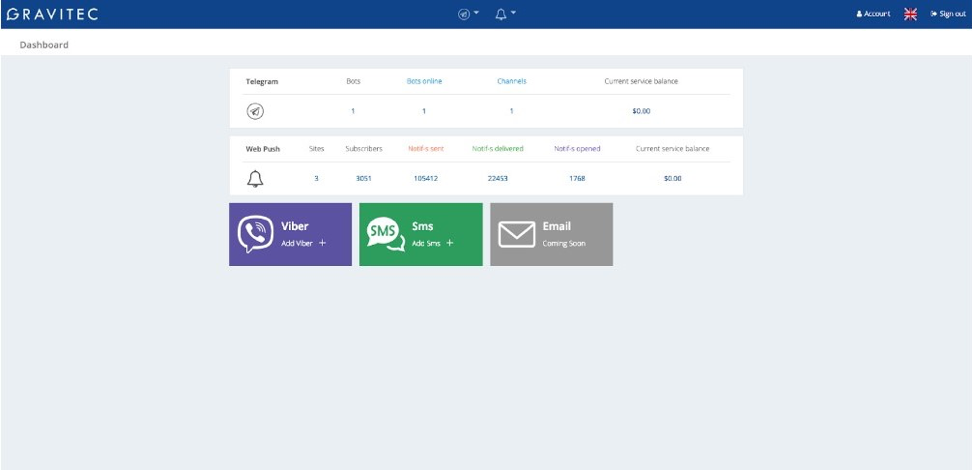
Task: Click the Email envelope icon
Action: 517,234
